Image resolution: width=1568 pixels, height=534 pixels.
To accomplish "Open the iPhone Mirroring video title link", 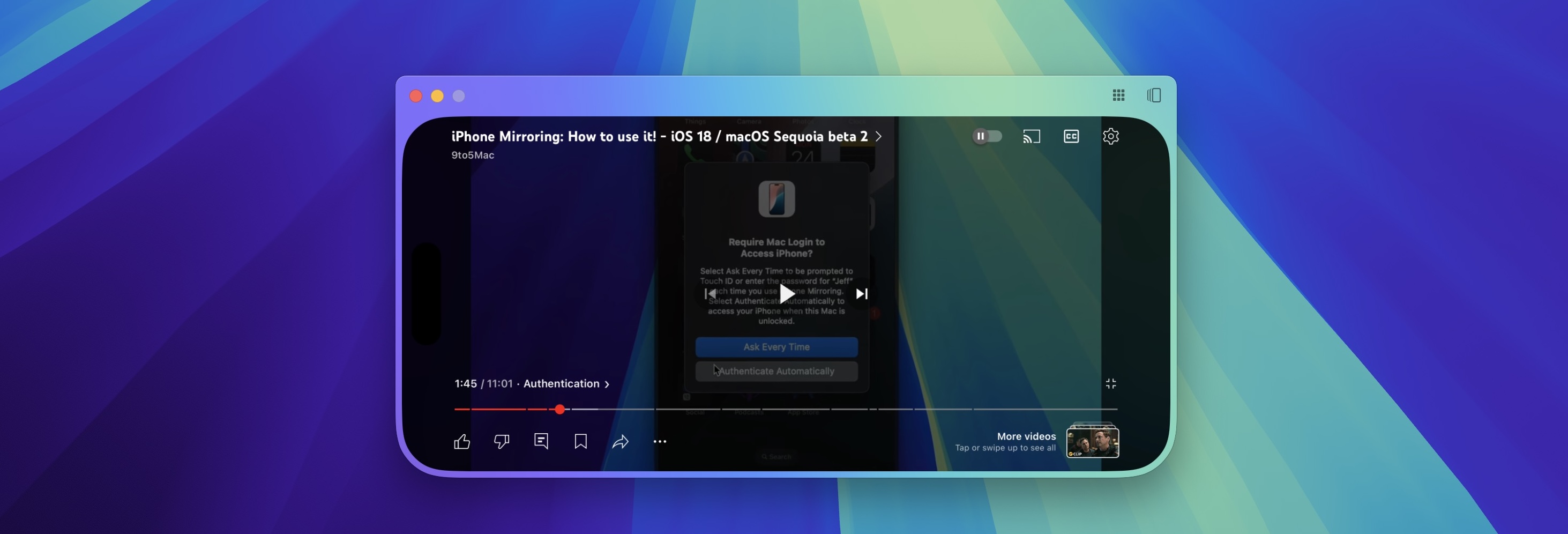I will pyautogui.click(x=659, y=136).
